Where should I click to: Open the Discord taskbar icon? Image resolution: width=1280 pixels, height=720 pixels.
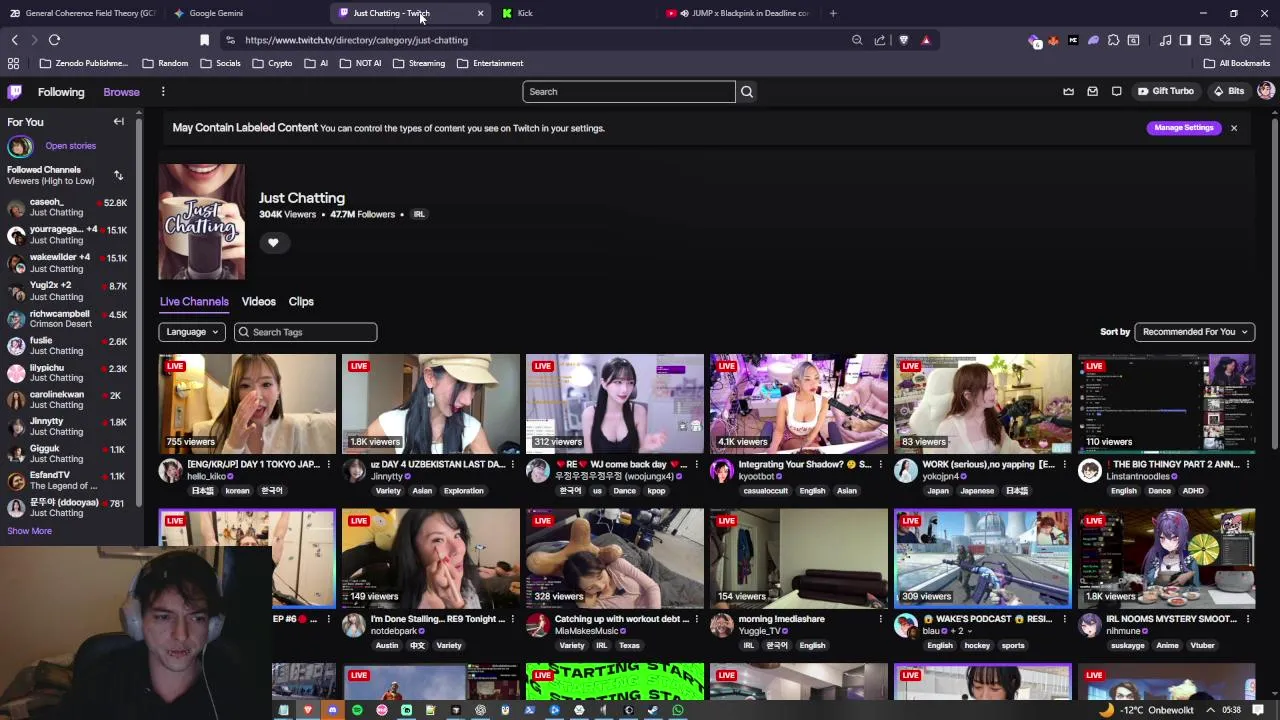pos(332,710)
